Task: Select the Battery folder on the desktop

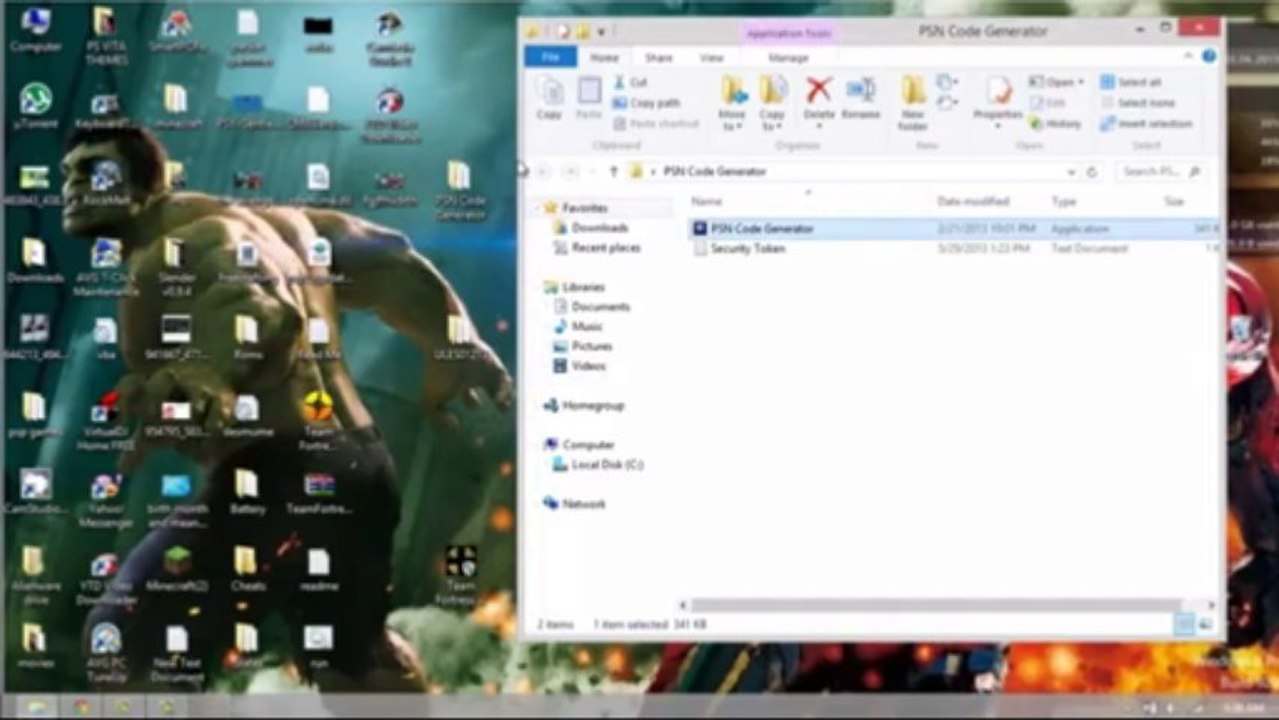Action: [x=246, y=491]
